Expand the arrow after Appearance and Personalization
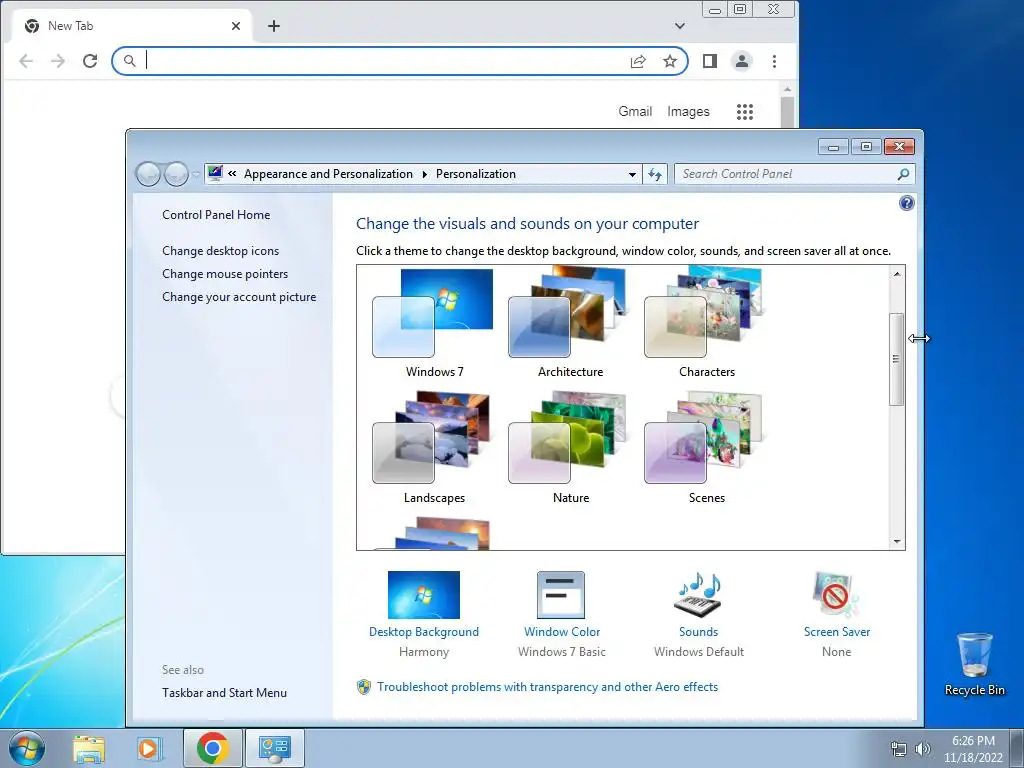 pyautogui.click(x=424, y=174)
